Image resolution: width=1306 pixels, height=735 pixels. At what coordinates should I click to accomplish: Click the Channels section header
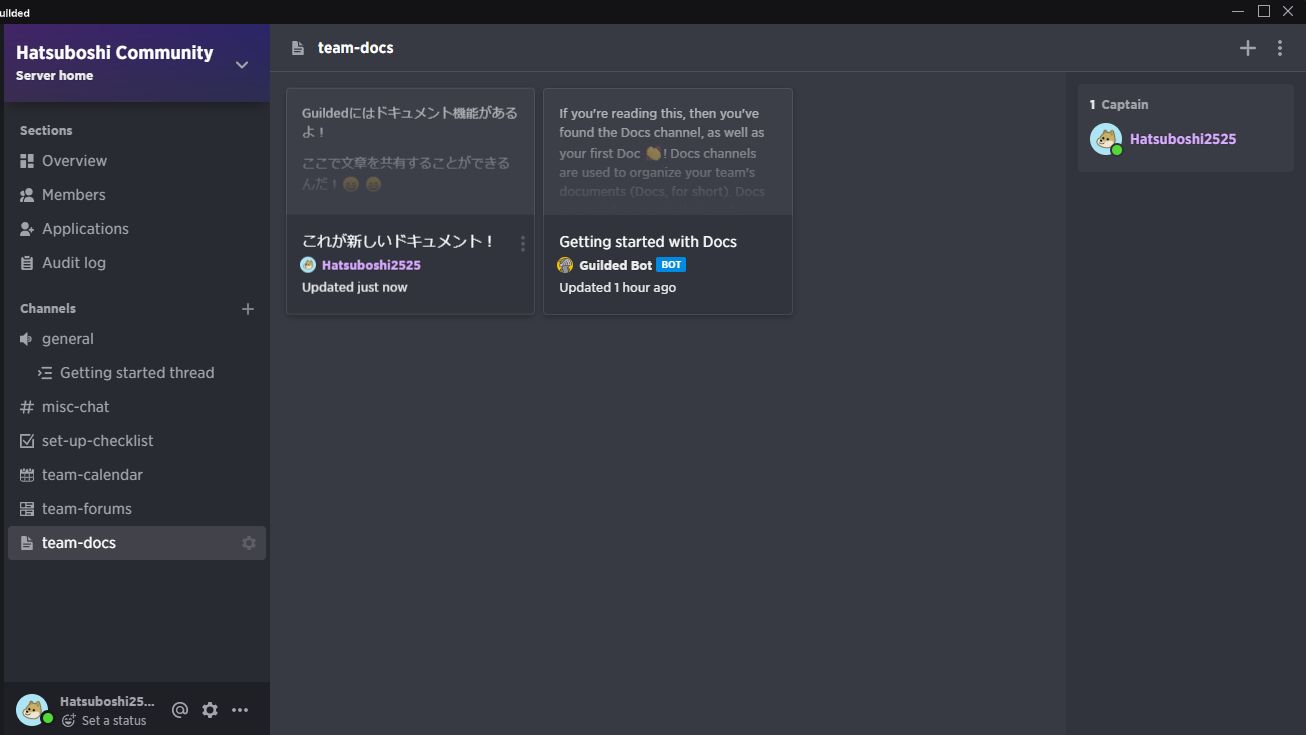[48, 309]
